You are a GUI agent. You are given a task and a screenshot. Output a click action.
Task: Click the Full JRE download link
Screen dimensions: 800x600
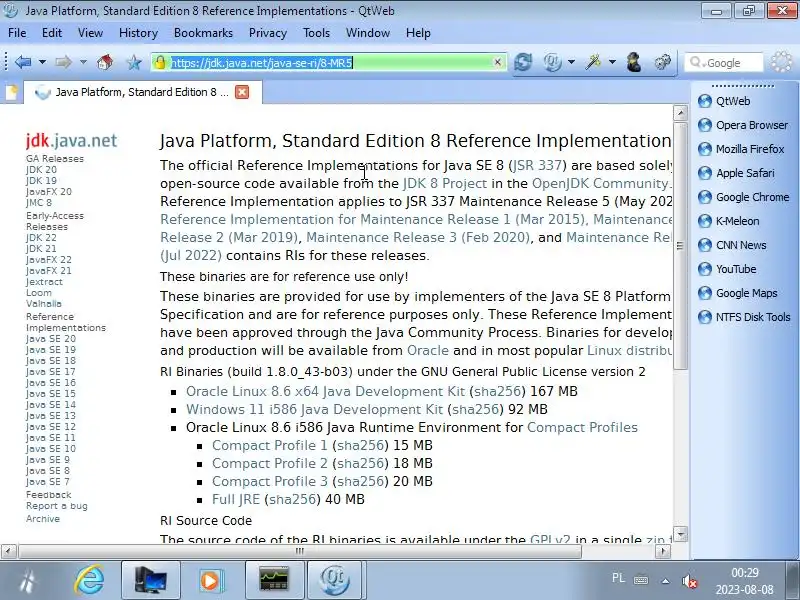click(236, 499)
